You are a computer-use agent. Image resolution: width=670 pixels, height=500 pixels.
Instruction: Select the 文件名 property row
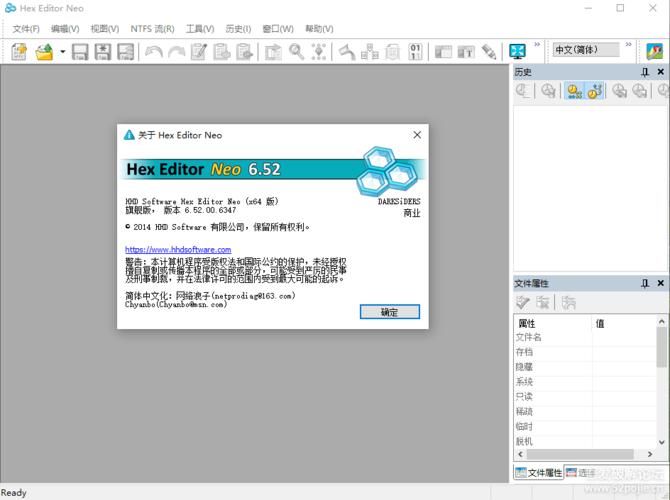(x=585, y=337)
